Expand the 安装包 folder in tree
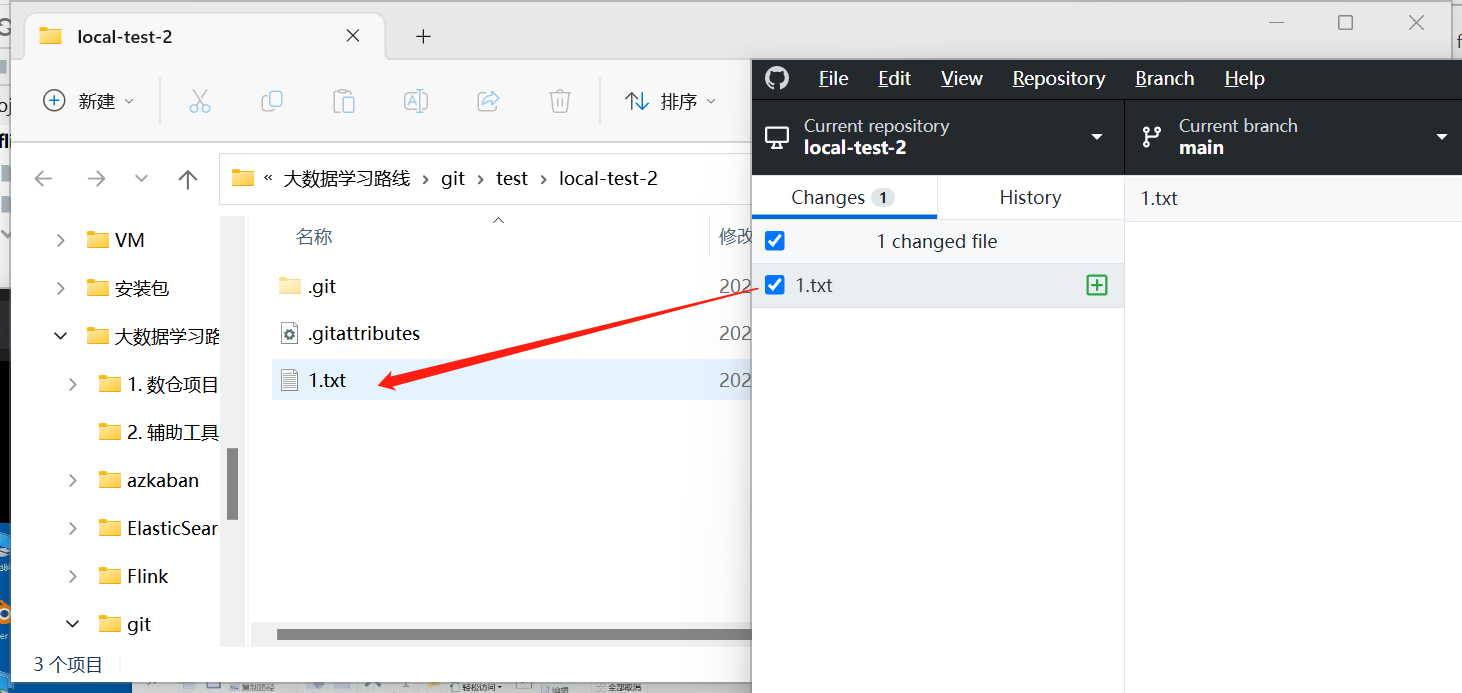 pyautogui.click(x=60, y=288)
